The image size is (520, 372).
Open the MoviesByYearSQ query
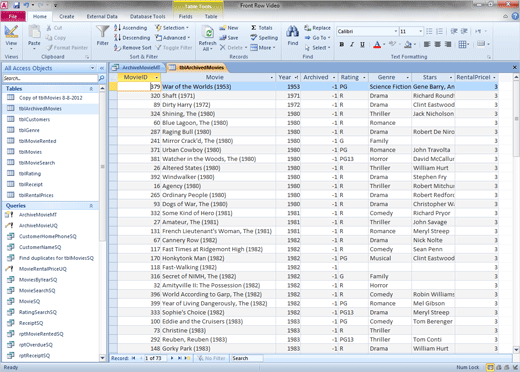[38, 280]
